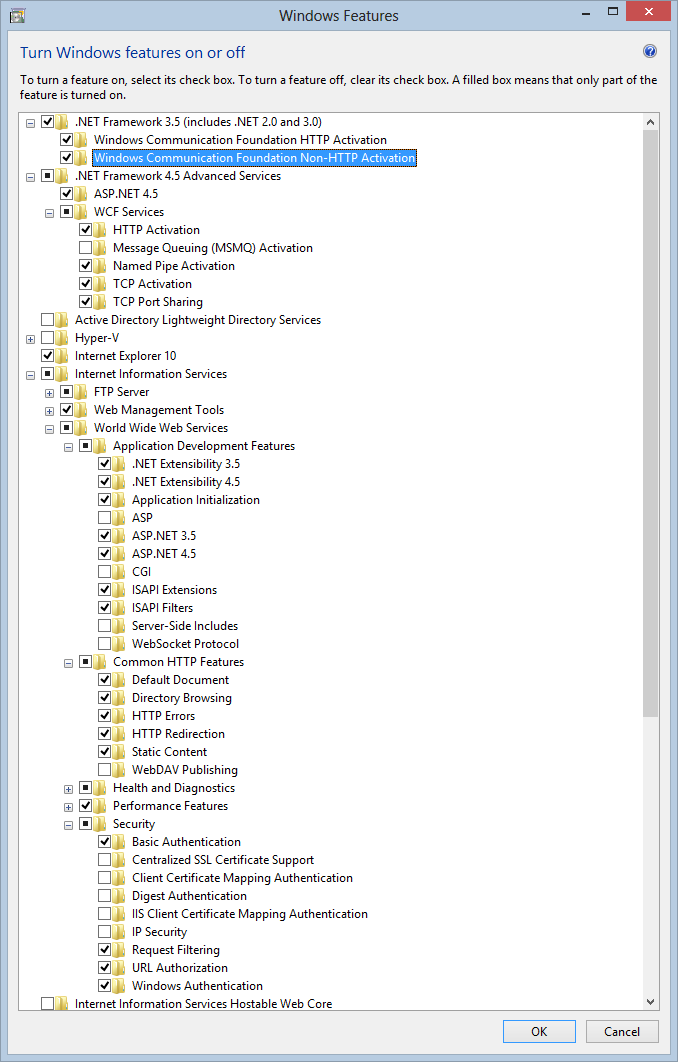Viewport: 678px width, 1062px height.
Task: Click the Web Management Tools folder icon
Action: click(82, 410)
